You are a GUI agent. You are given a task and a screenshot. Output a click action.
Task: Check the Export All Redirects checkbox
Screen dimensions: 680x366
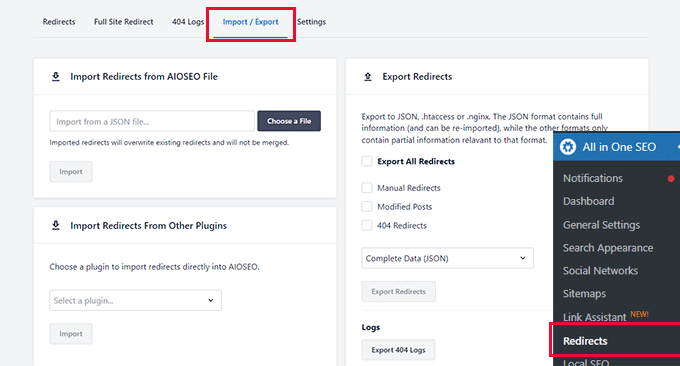(x=367, y=161)
